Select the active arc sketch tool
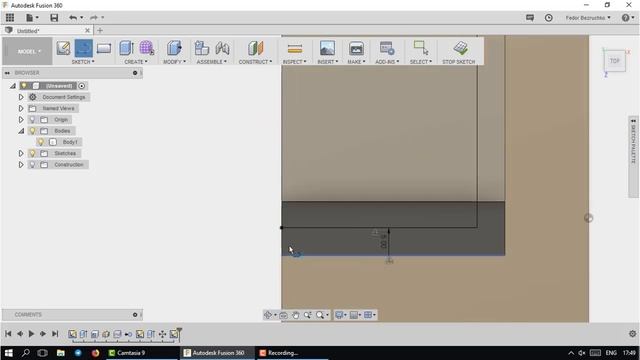Viewport: 640px width, 360px height. click(83, 48)
